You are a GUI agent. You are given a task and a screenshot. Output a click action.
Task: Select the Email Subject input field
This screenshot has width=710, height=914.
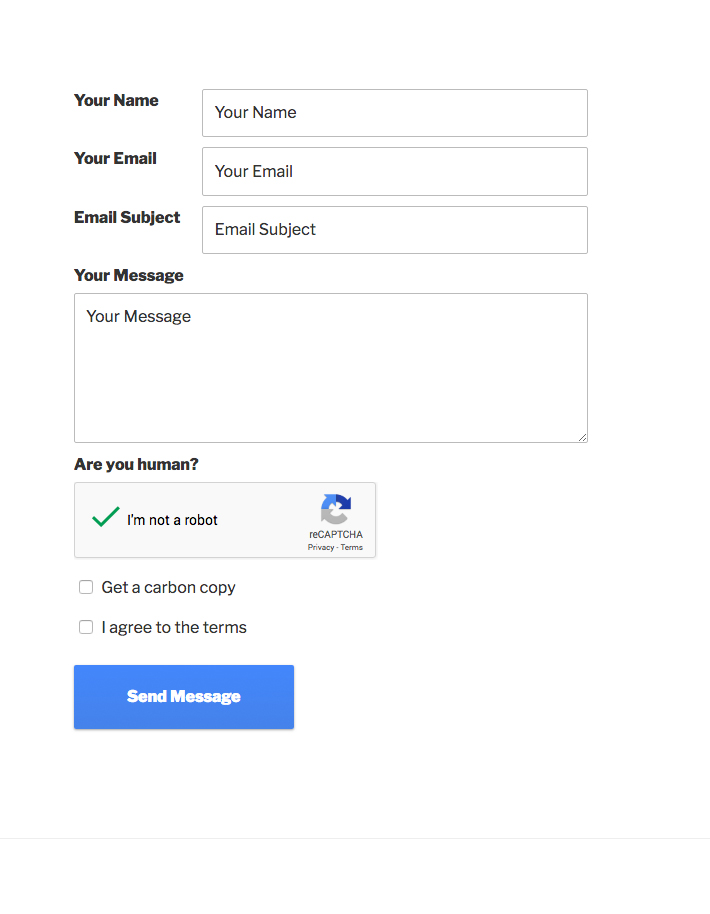394,230
